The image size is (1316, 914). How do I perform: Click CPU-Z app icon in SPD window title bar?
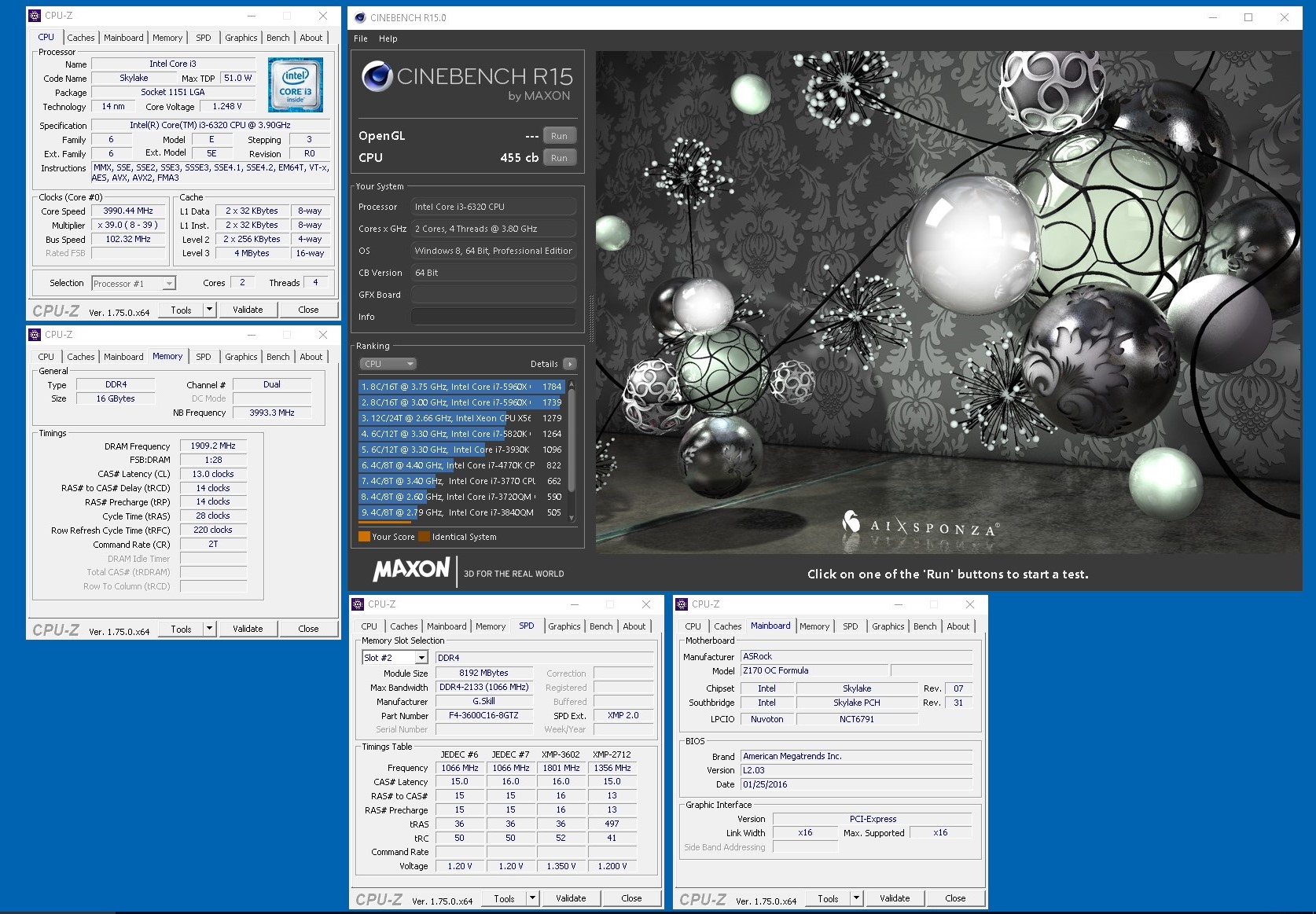click(x=358, y=604)
